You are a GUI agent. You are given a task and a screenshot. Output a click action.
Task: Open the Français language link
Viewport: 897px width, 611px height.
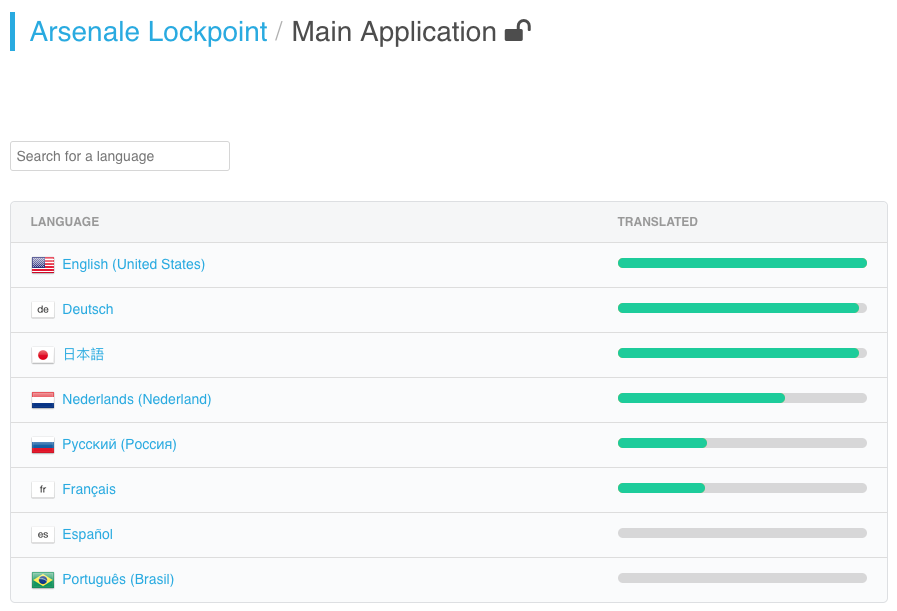pyautogui.click(x=89, y=490)
